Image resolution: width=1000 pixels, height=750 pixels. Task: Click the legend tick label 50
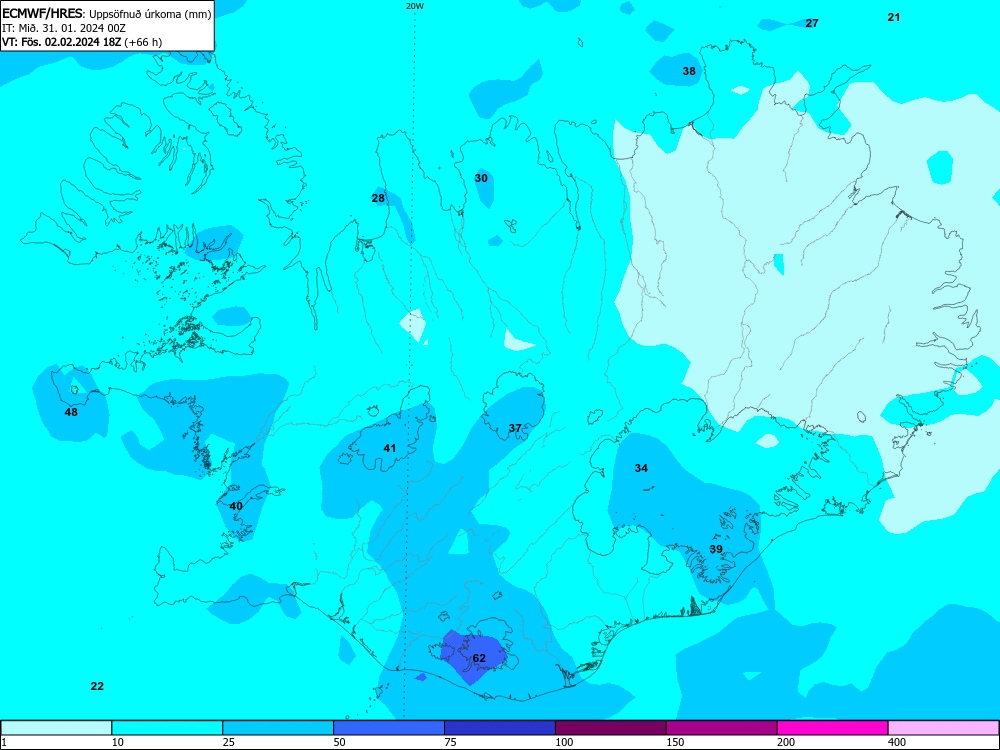(339, 742)
